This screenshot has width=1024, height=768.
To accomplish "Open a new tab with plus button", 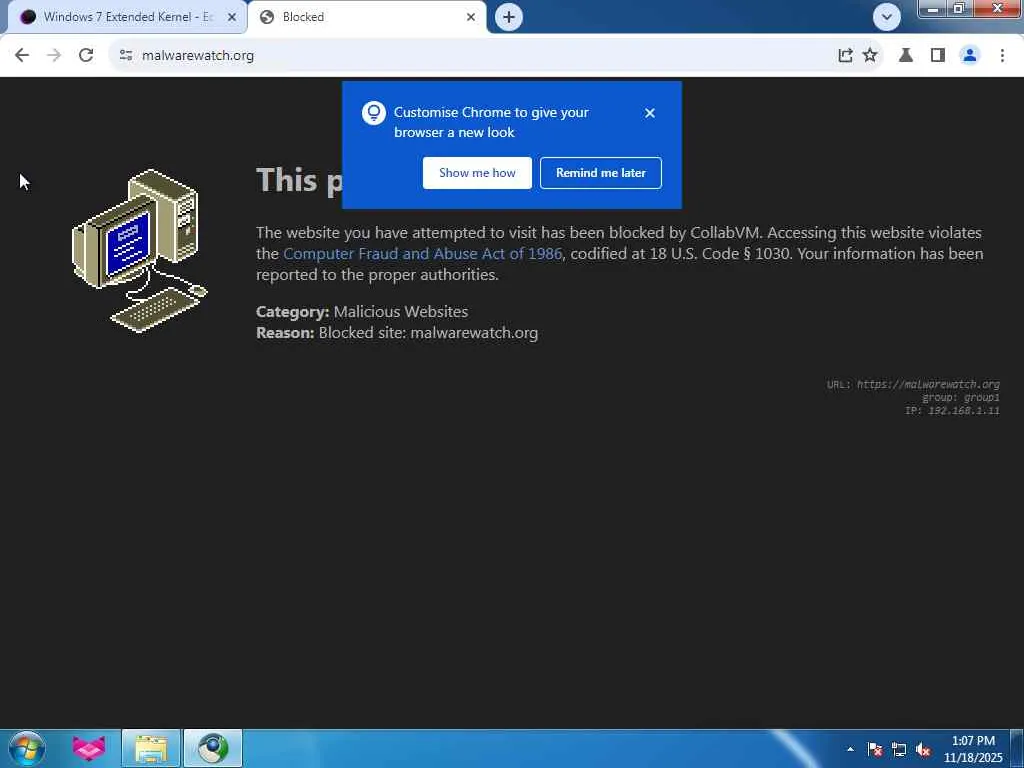I will [x=509, y=17].
